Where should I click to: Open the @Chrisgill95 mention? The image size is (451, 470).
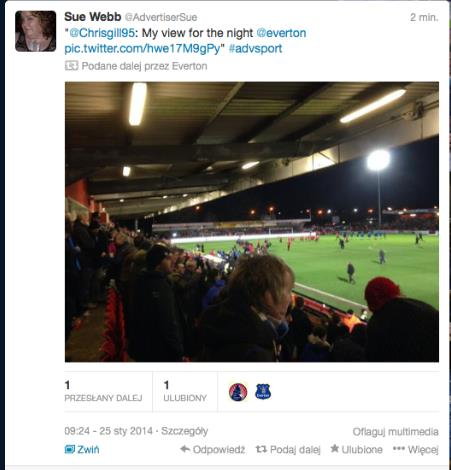[x=102, y=33]
